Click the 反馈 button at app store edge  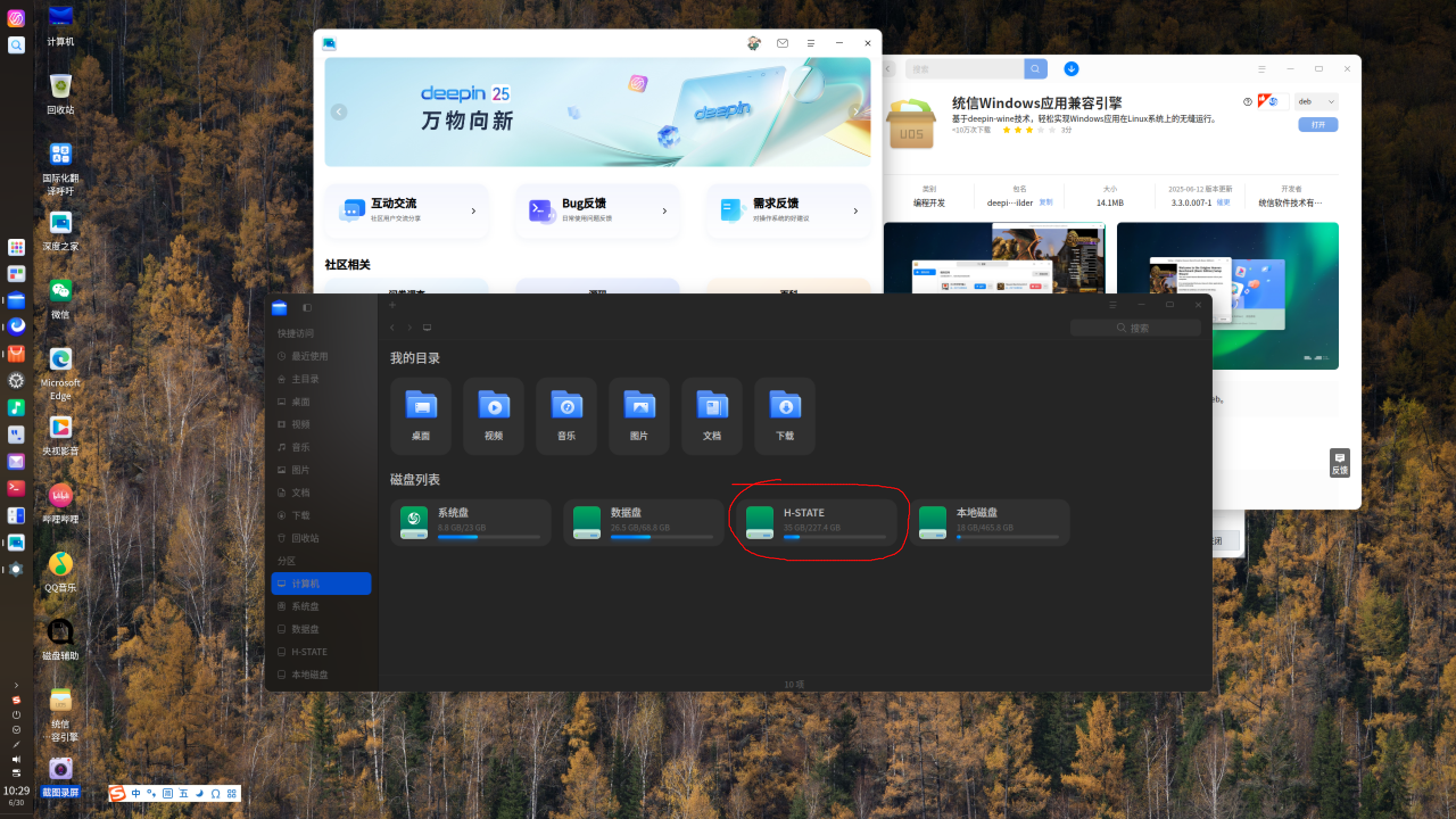[x=1339, y=463]
